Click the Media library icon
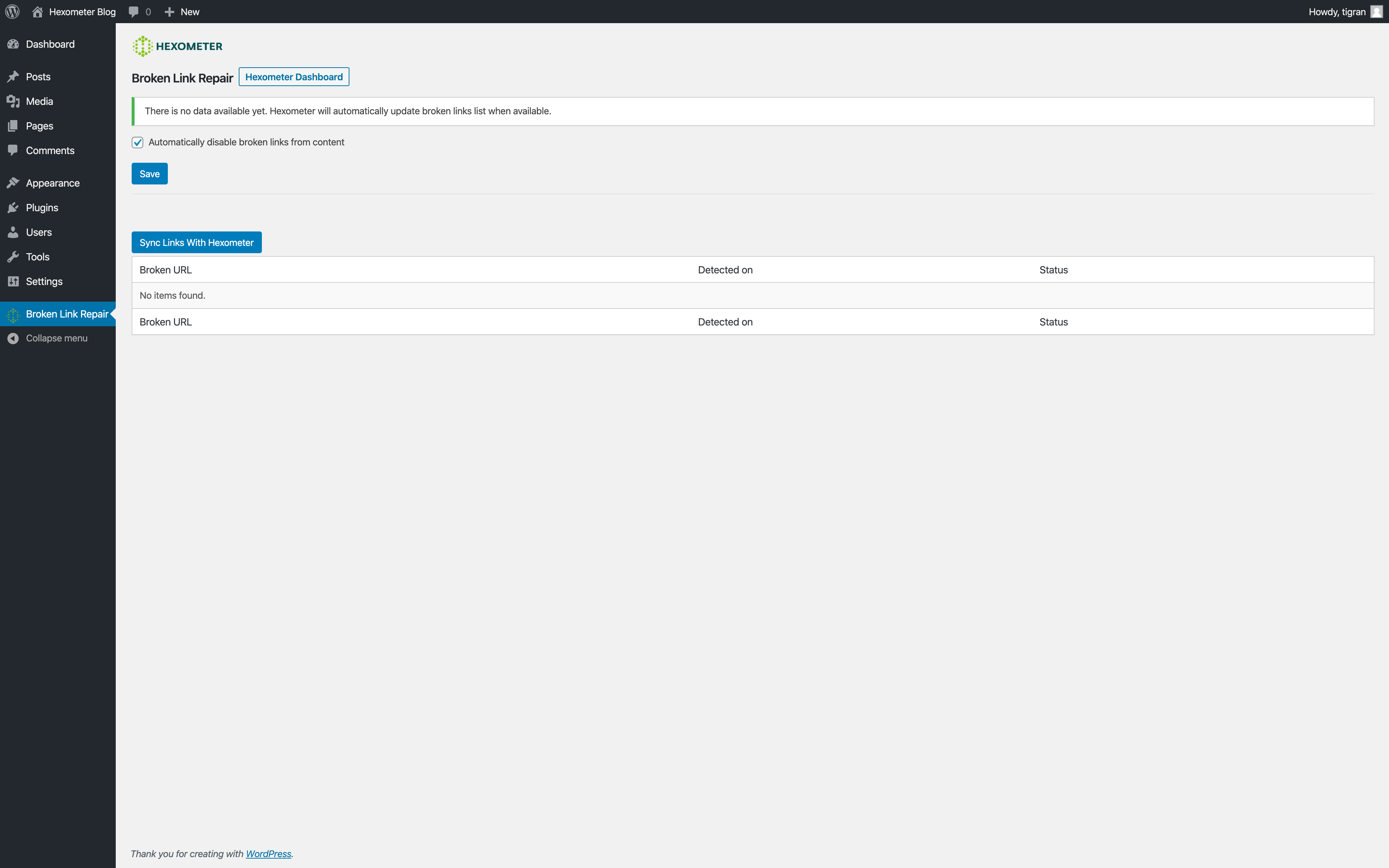 click(13, 102)
